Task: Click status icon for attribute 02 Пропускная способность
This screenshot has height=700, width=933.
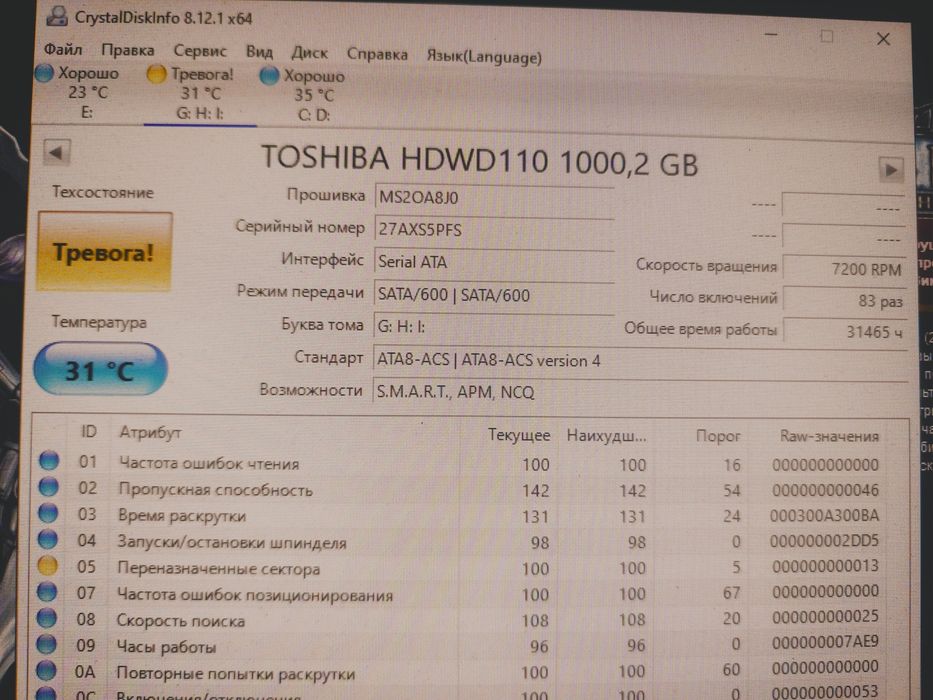Action: pyautogui.click(x=49, y=486)
